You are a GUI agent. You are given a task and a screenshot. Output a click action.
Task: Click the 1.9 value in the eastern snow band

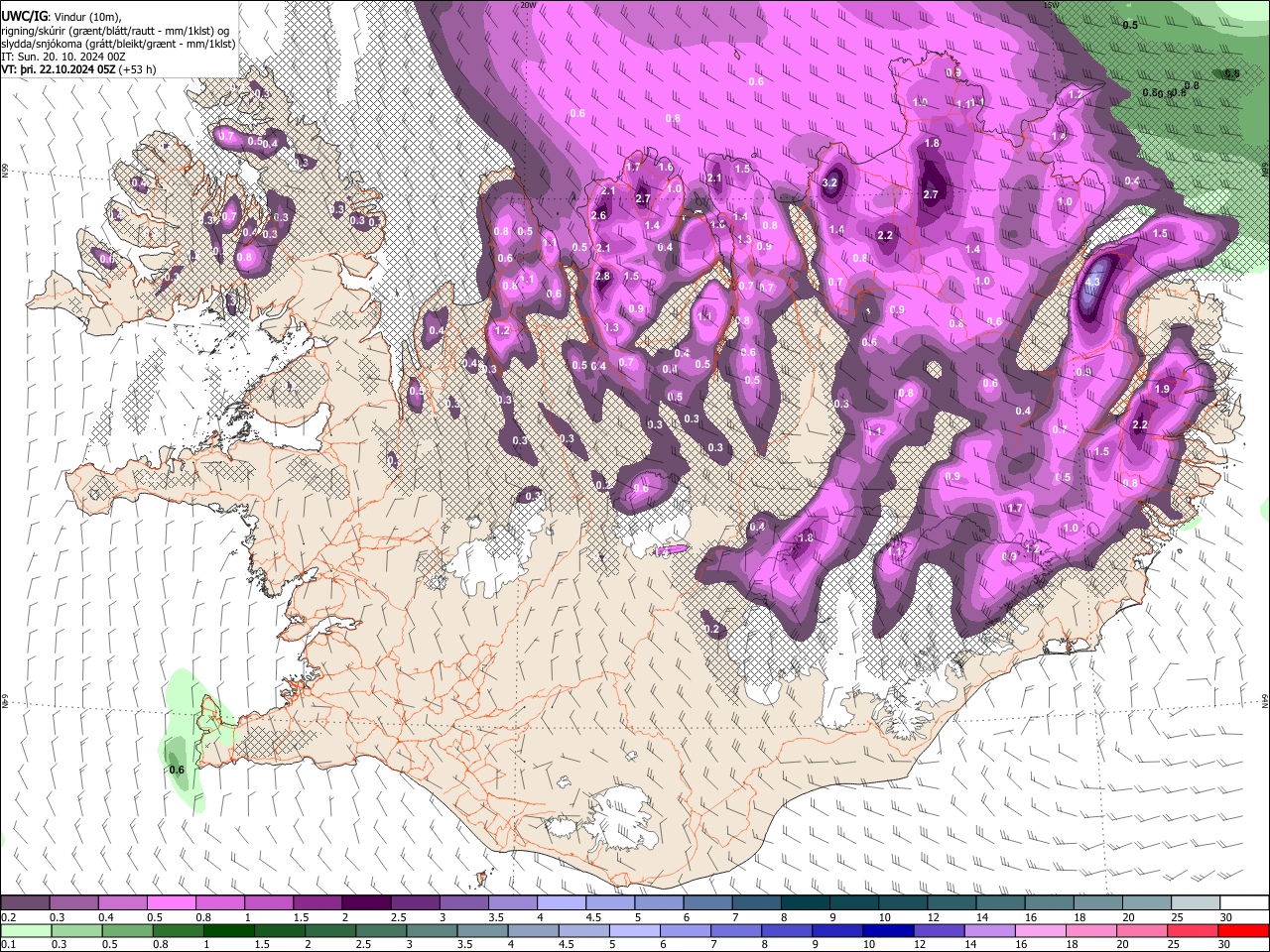coord(1163,389)
